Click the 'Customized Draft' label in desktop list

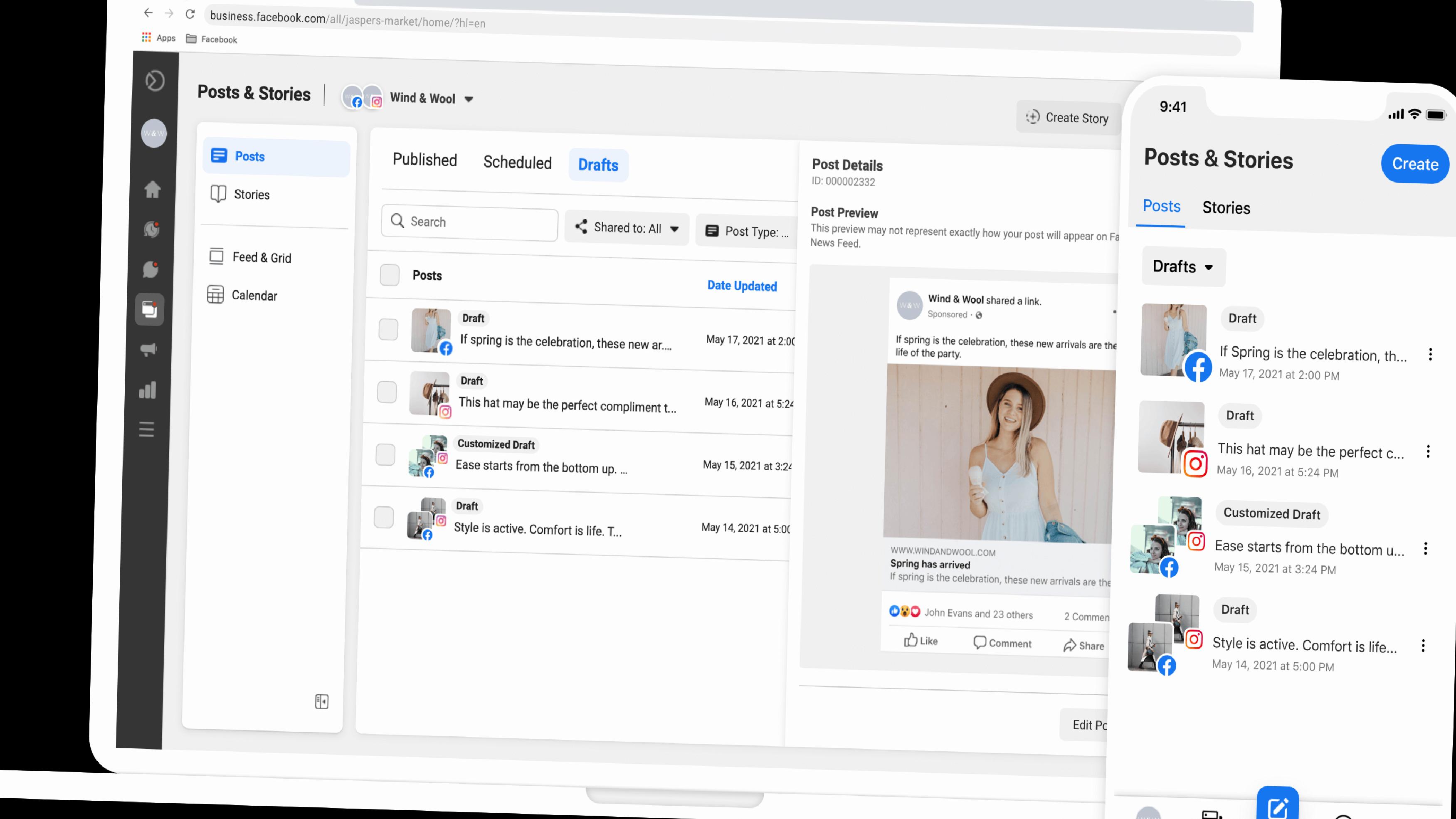click(496, 444)
